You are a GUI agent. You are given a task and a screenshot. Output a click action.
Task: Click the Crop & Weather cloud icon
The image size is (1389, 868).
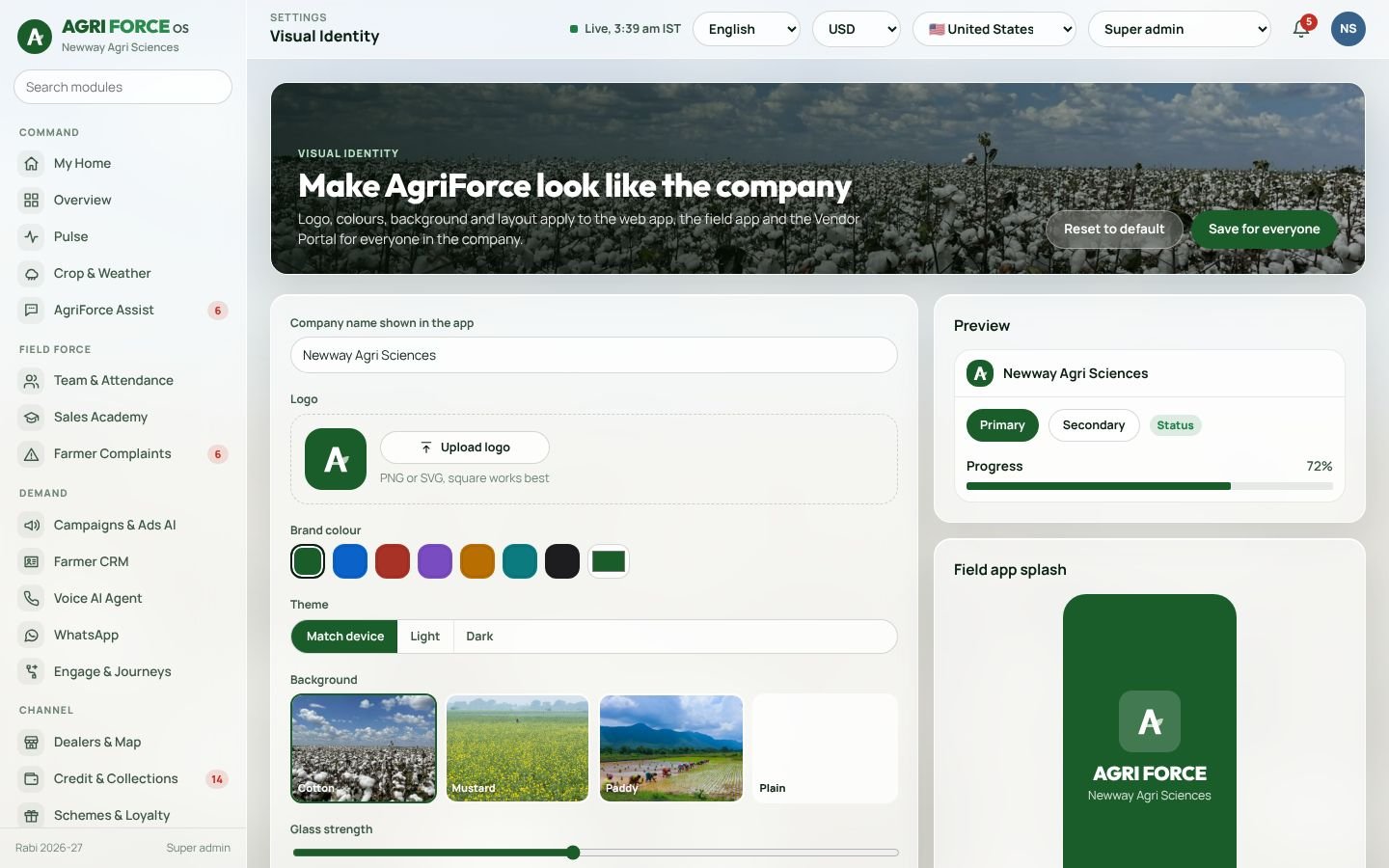(32, 274)
